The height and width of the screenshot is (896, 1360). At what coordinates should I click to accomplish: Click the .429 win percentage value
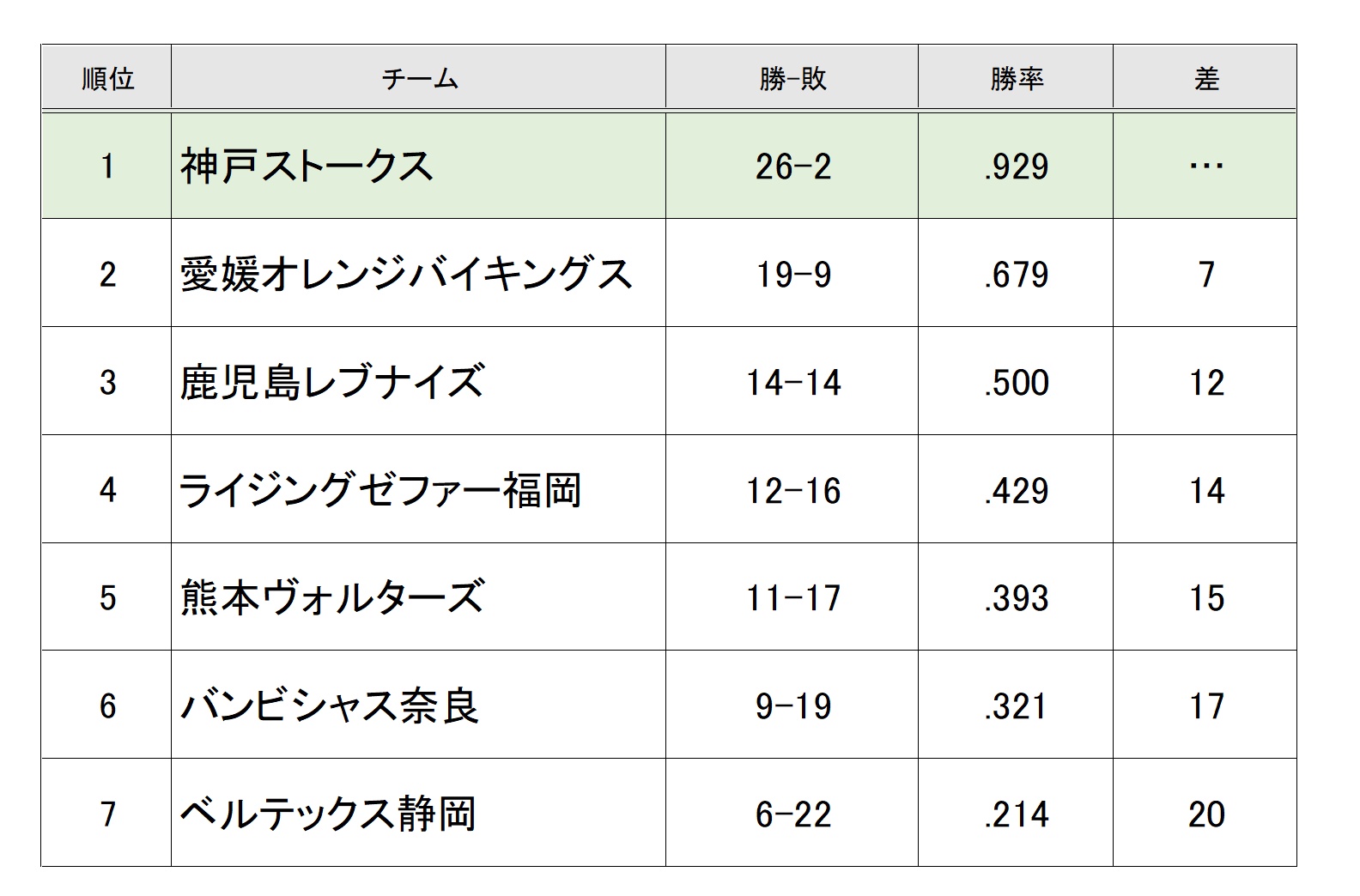pyautogui.click(x=1017, y=491)
